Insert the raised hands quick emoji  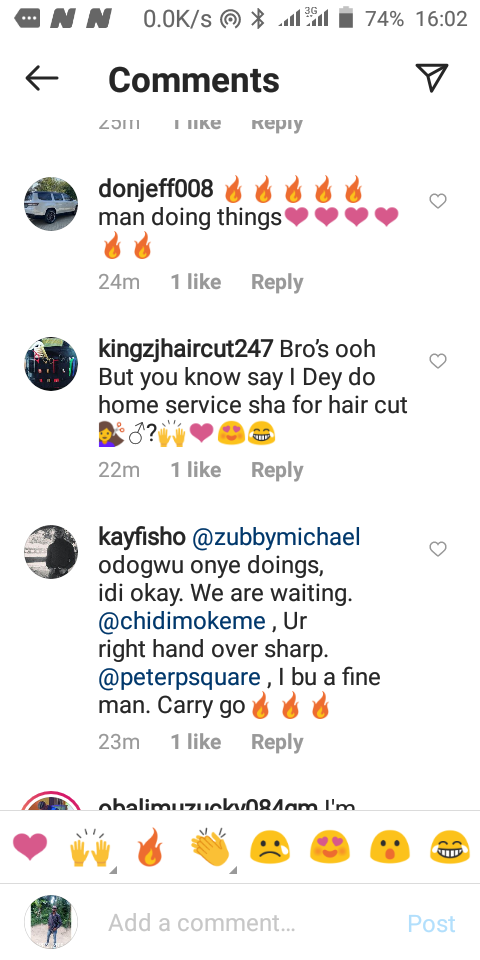(91, 849)
